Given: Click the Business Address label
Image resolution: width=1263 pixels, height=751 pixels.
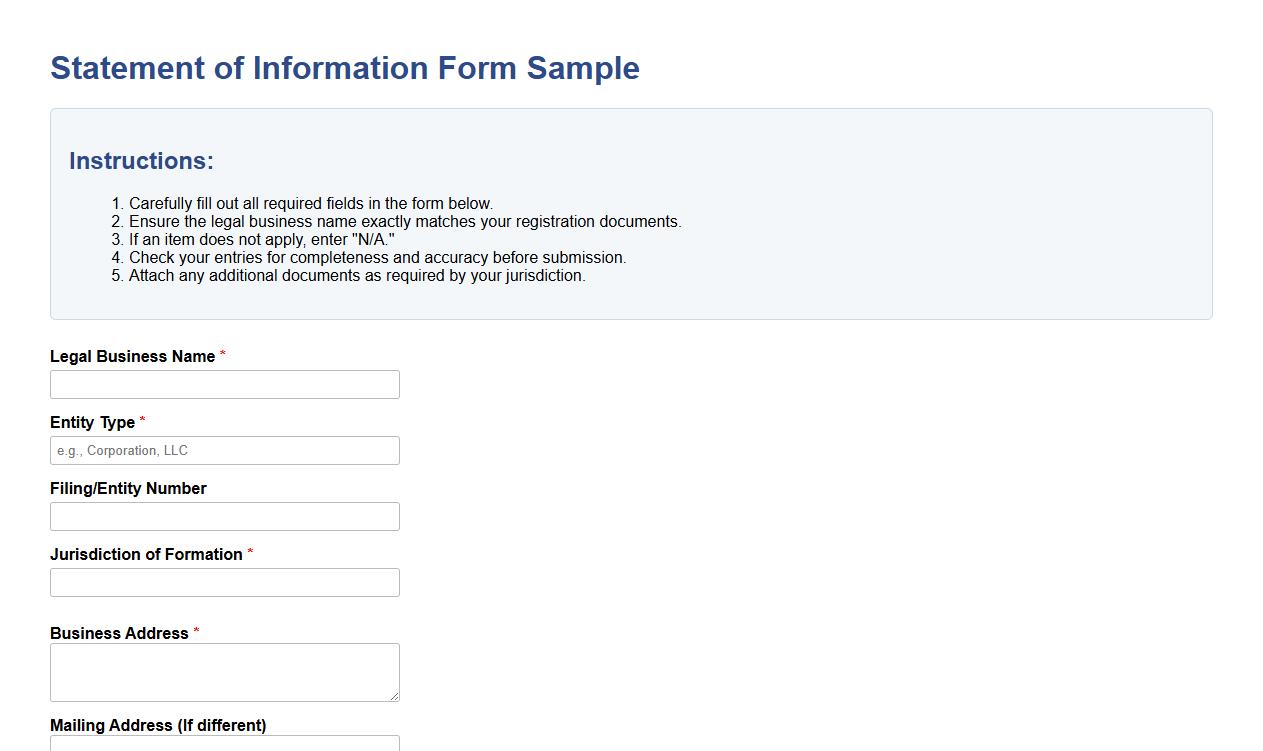Looking at the screenshot, I should (x=117, y=633).
